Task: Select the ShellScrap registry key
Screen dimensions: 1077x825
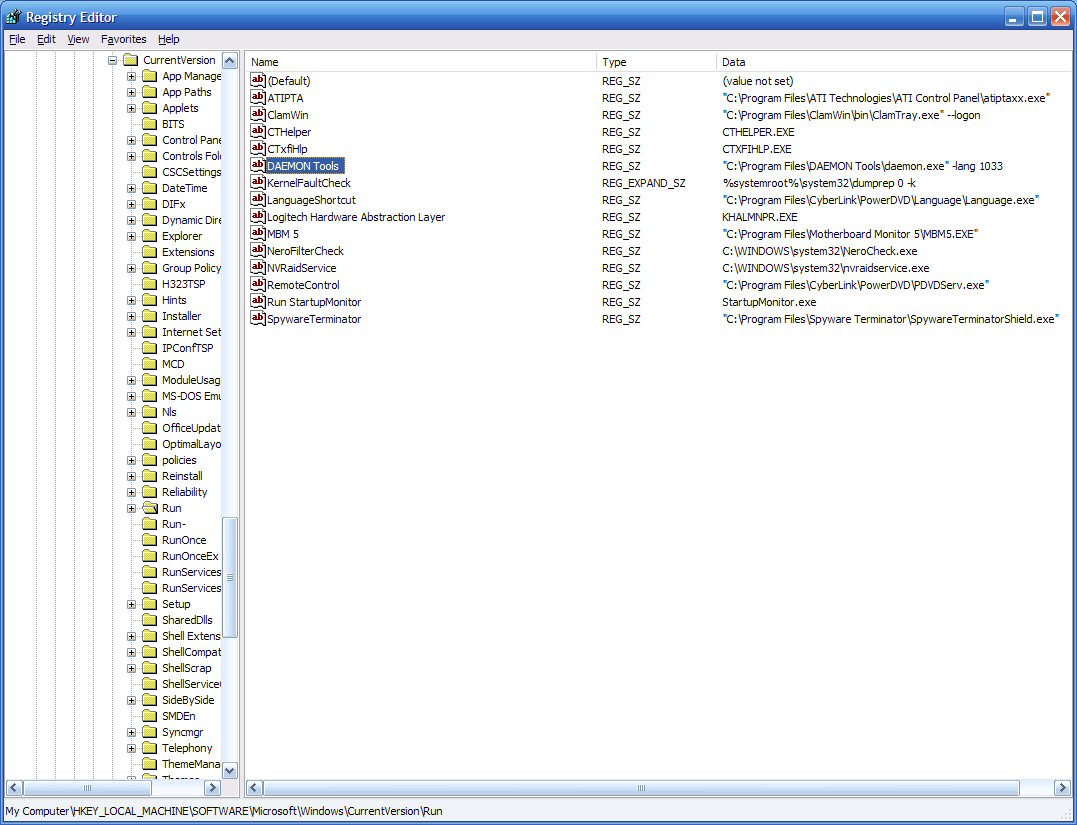Action: pyautogui.click(x=186, y=668)
